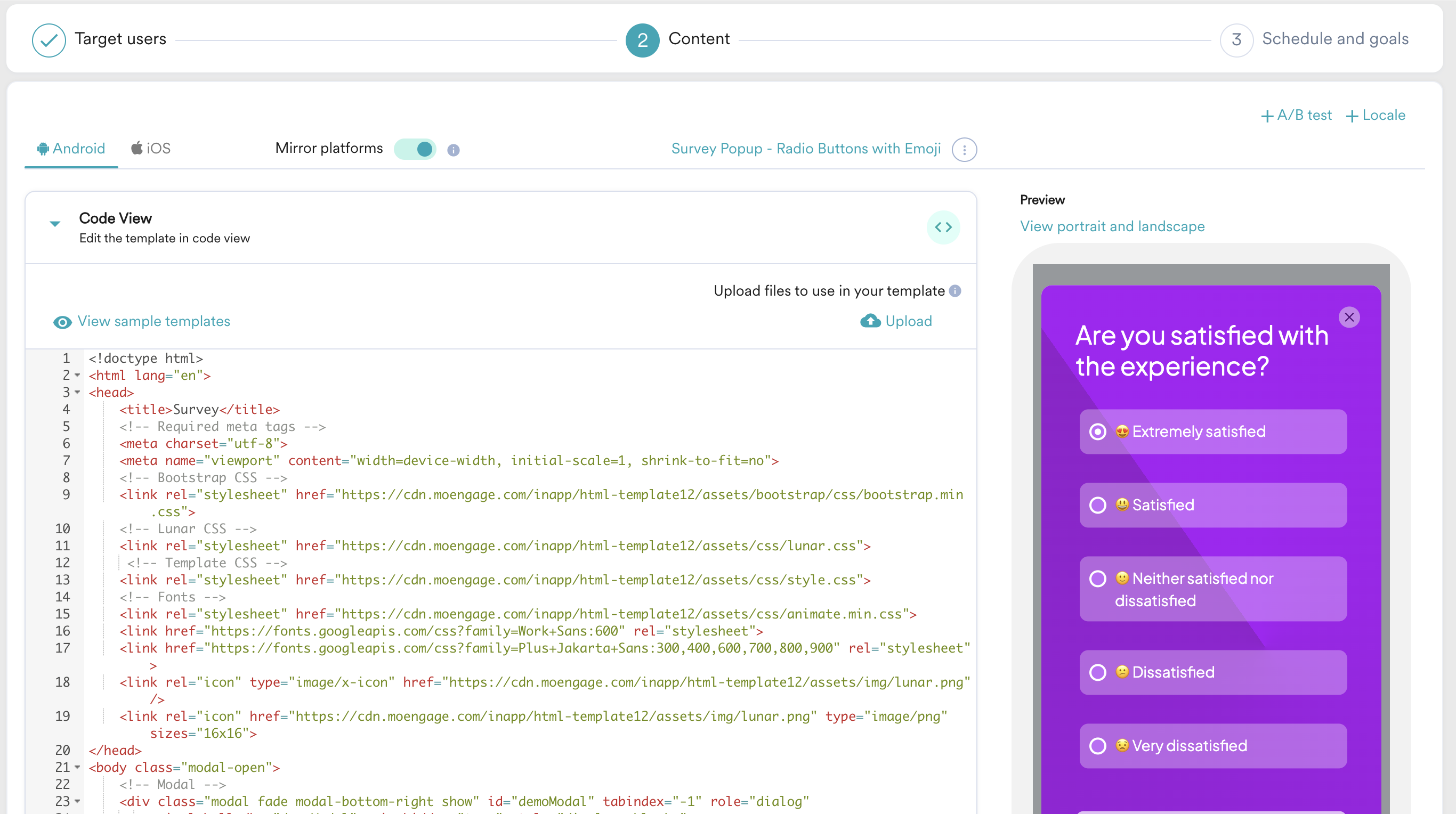Collapse the html element fold on line 2
The image size is (1456, 814).
pyautogui.click(x=77, y=375)
